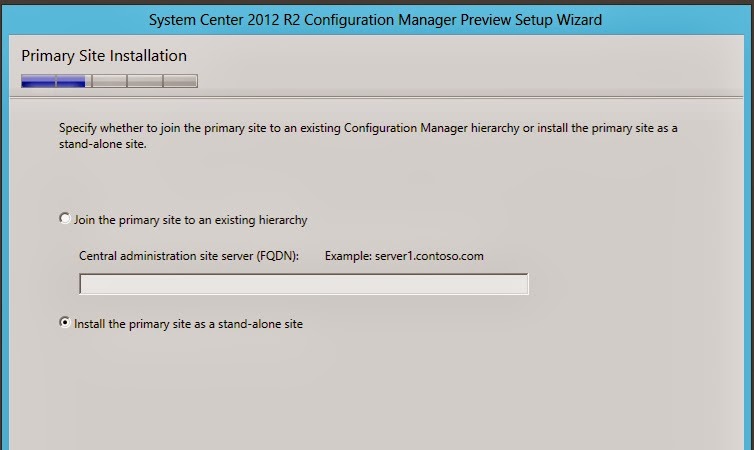Viewport: 754px width, 450px height.
Task: Click the blank gray area below the stand-alone option
Action: (380, 390)
